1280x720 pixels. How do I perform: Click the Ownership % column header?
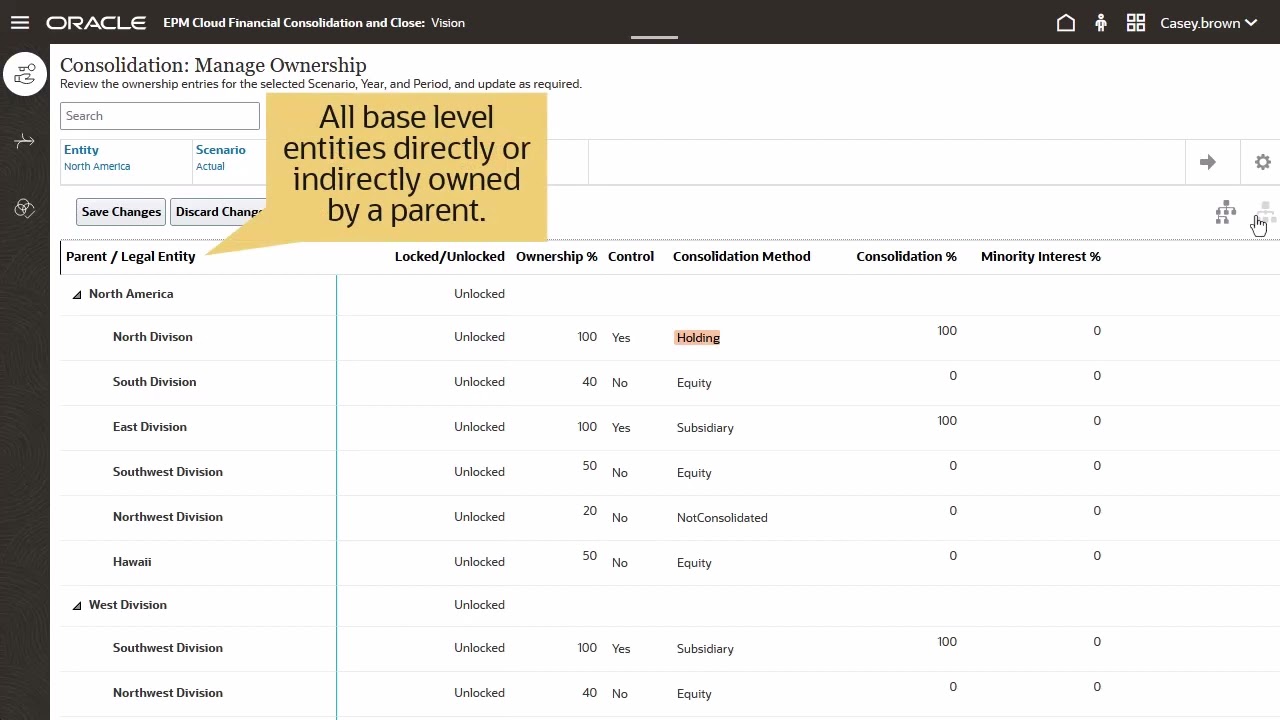pos(556,256)
